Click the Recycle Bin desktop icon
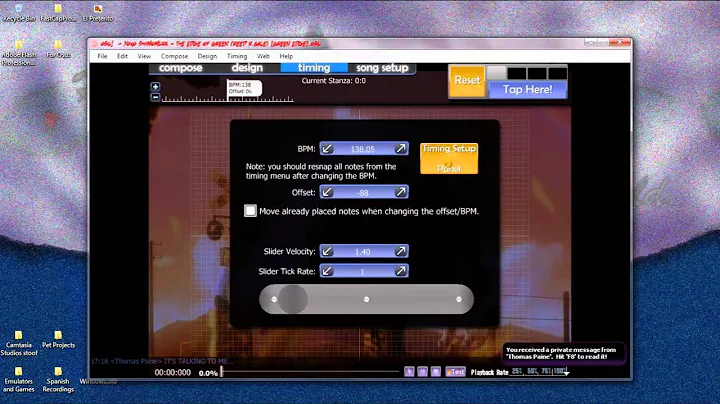 (x=19, y=13)
